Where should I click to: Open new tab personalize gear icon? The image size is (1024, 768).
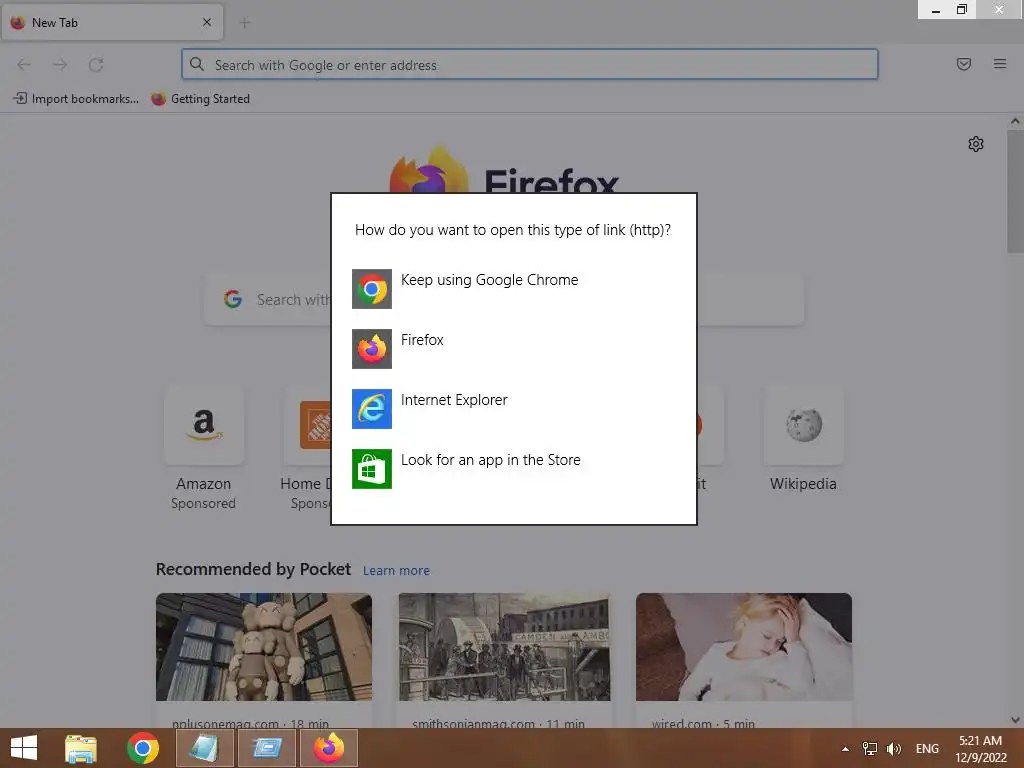coord(976,144)
